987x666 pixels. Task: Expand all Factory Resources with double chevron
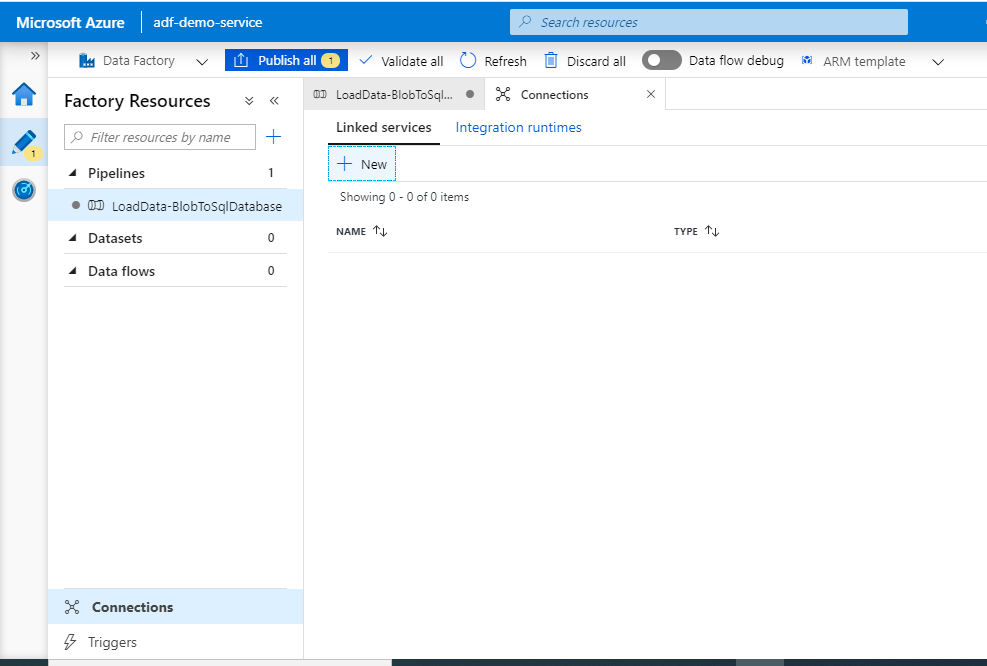pyautogui.click(x=249, y=101)
